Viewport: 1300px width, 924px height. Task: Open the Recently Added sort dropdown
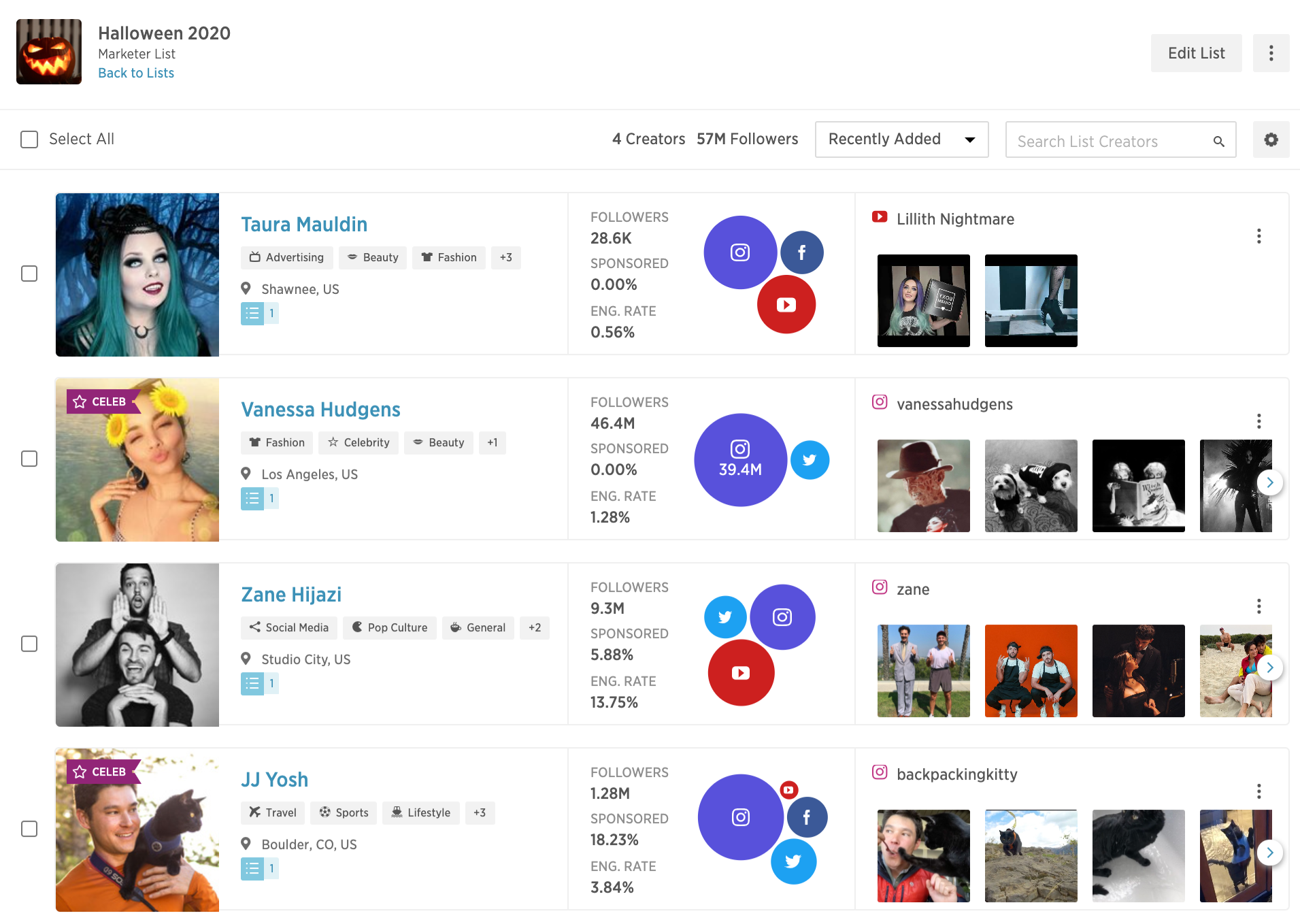(x=901, y=139)
